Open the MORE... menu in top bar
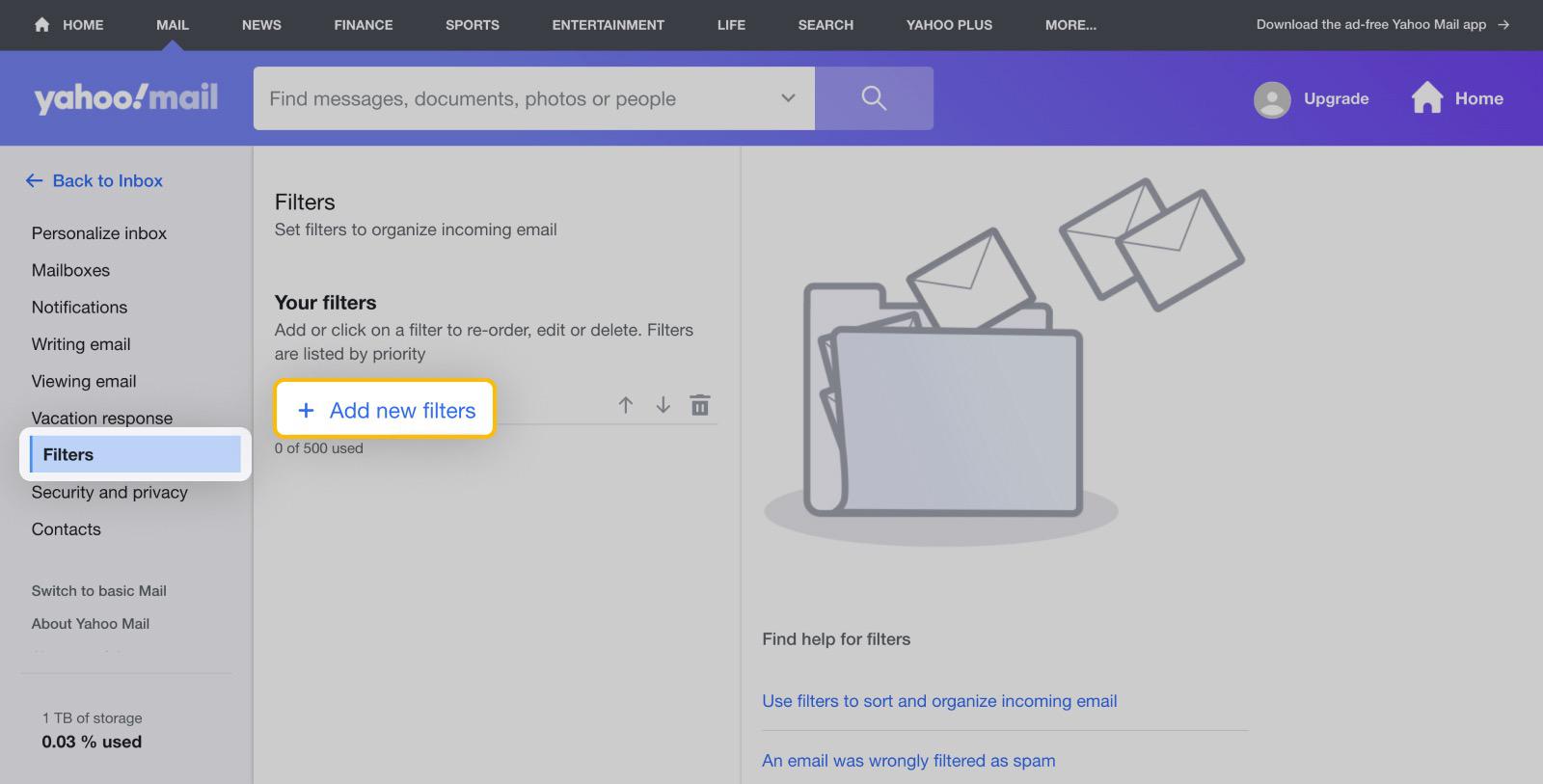The height and width of the screenshot is (784, 1543). (1070, 25)
